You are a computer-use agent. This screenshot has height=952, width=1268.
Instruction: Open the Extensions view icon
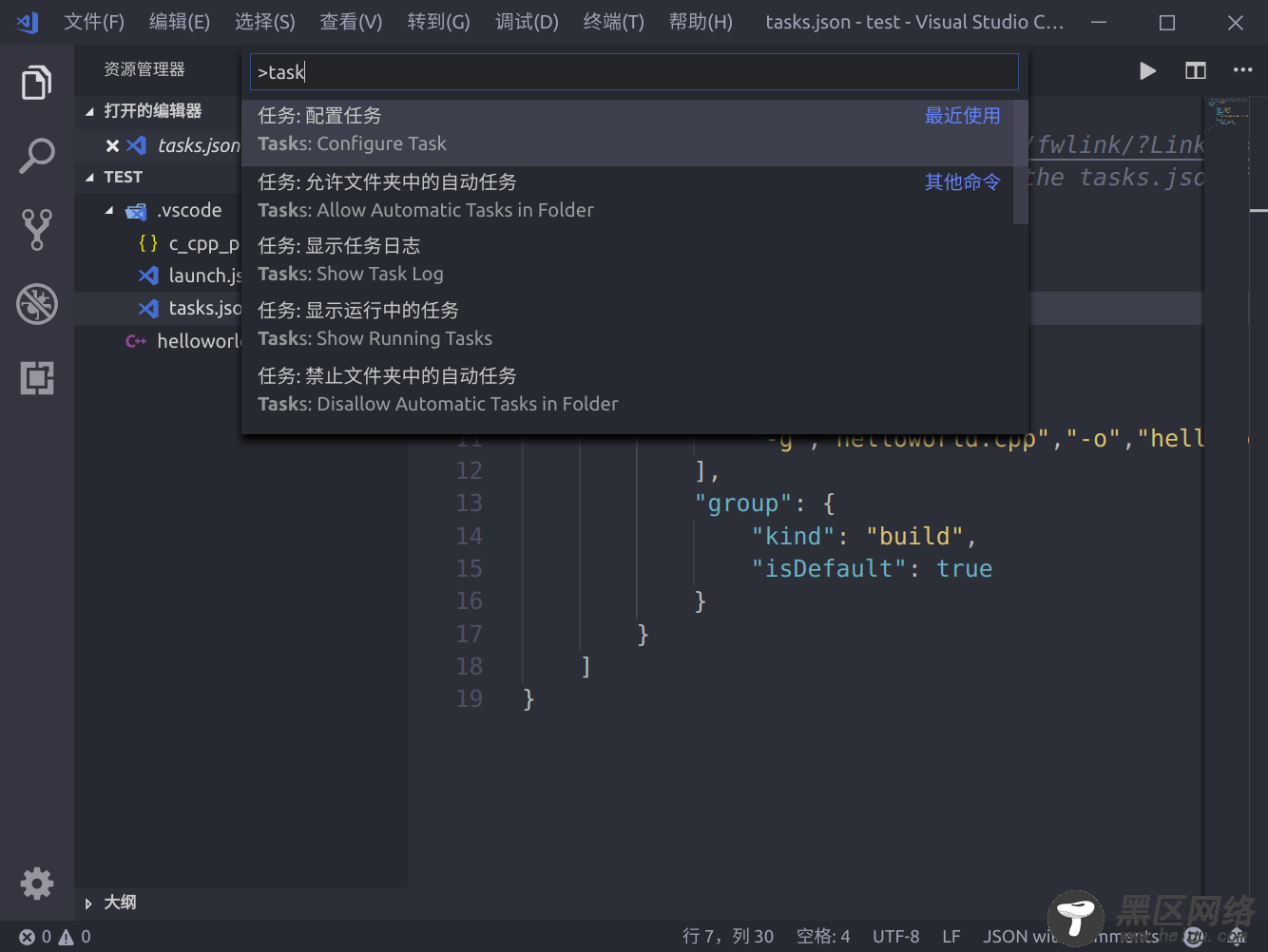37,378
